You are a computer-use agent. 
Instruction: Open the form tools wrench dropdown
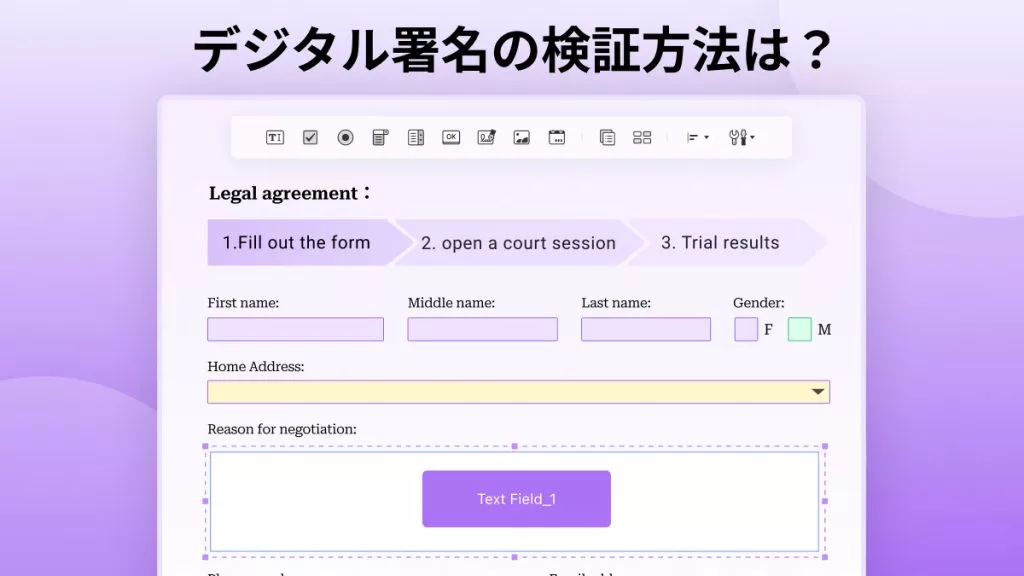click(x=741, y=138)
